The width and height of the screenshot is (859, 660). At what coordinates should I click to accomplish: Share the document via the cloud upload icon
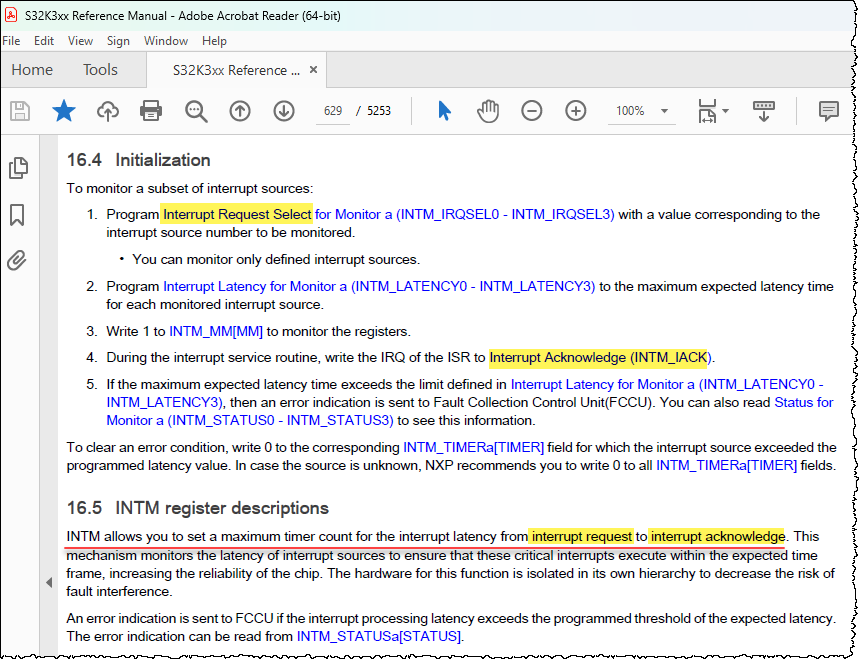107,111
